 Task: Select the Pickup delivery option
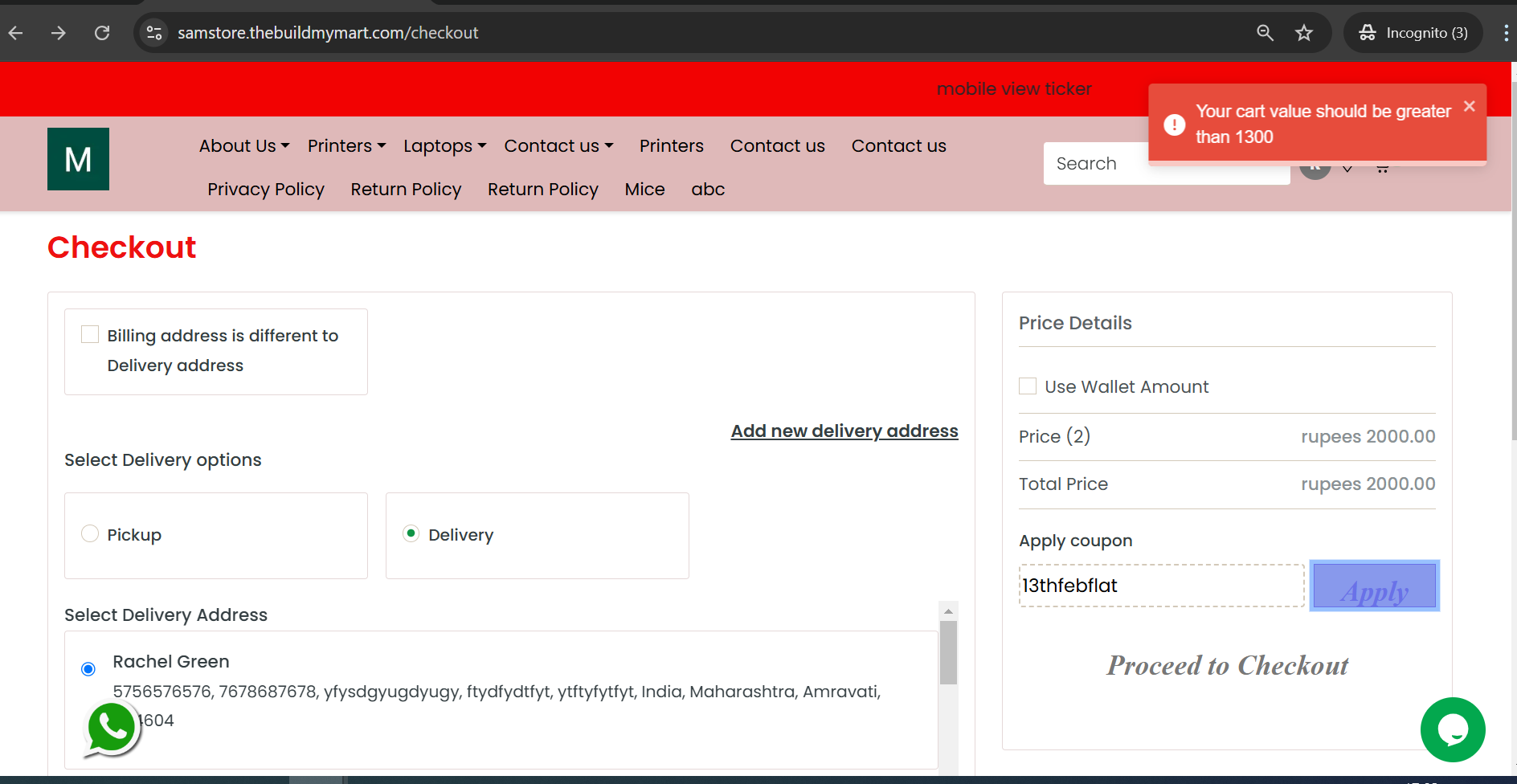click(x=90, y=534)
